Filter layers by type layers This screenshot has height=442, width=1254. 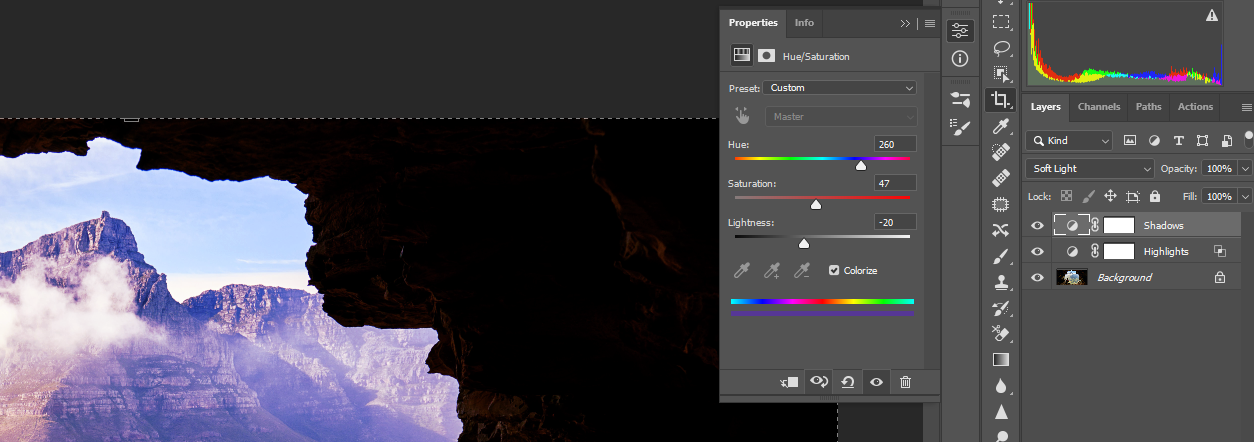point(1178,141)
